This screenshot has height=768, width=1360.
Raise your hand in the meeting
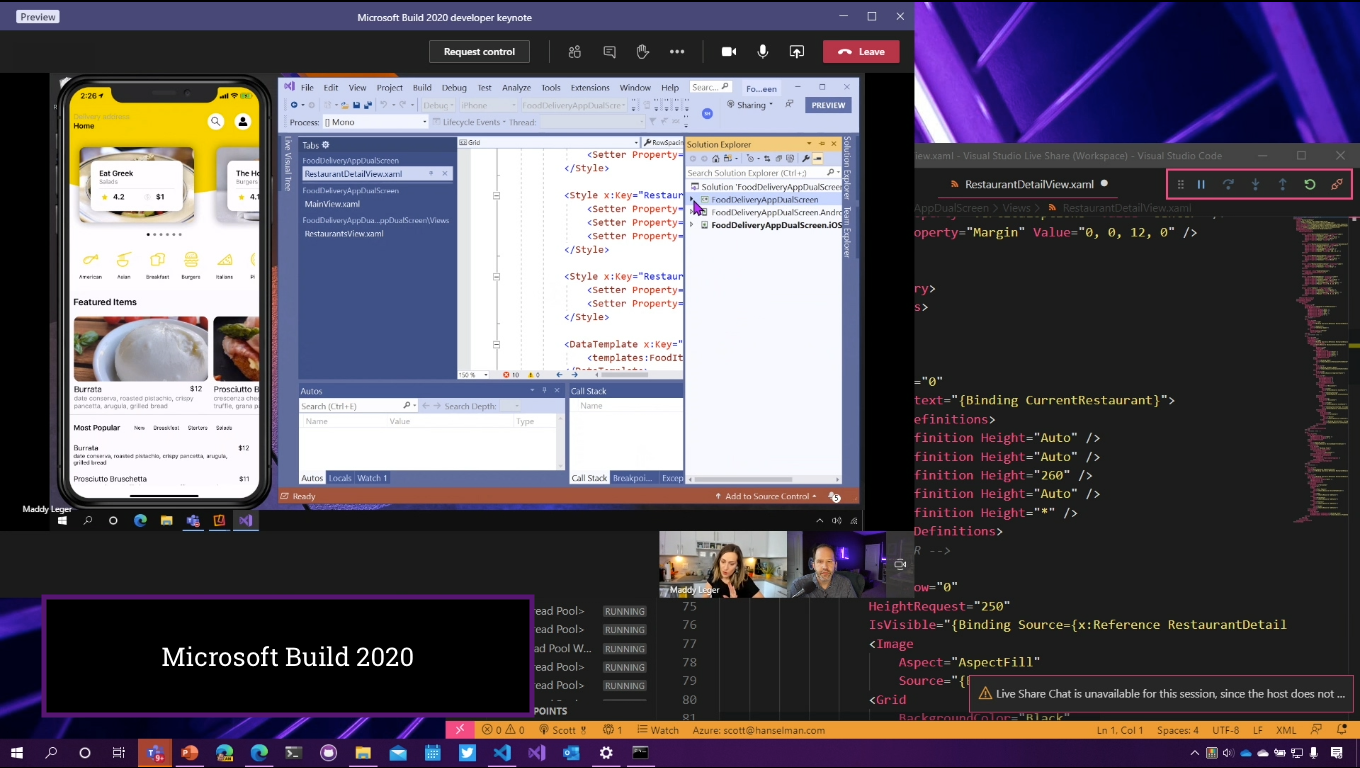coord(643,52)
